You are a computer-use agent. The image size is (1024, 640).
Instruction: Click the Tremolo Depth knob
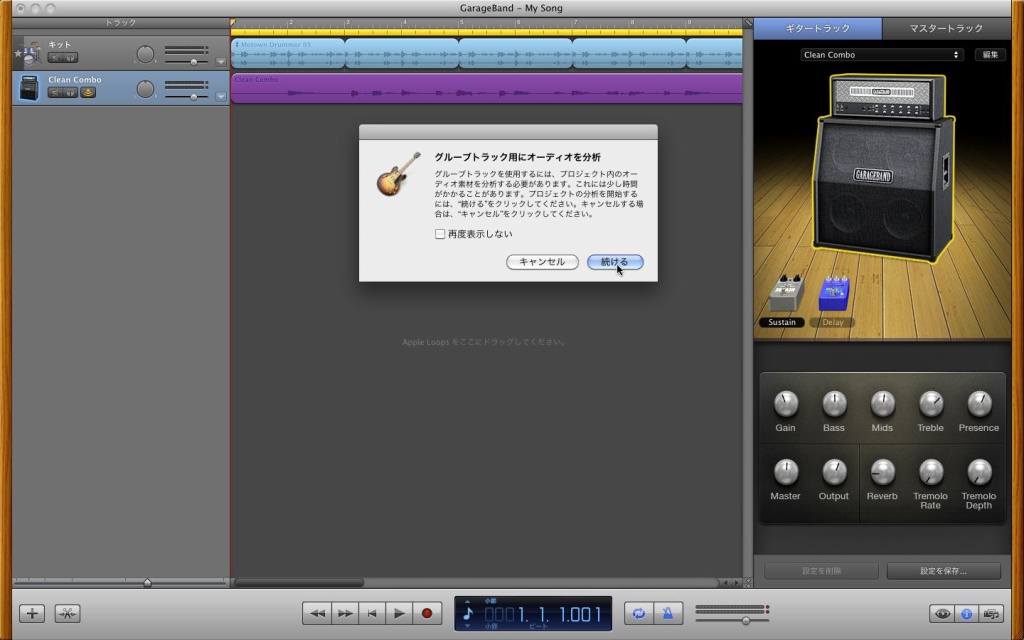pos(979,472)
